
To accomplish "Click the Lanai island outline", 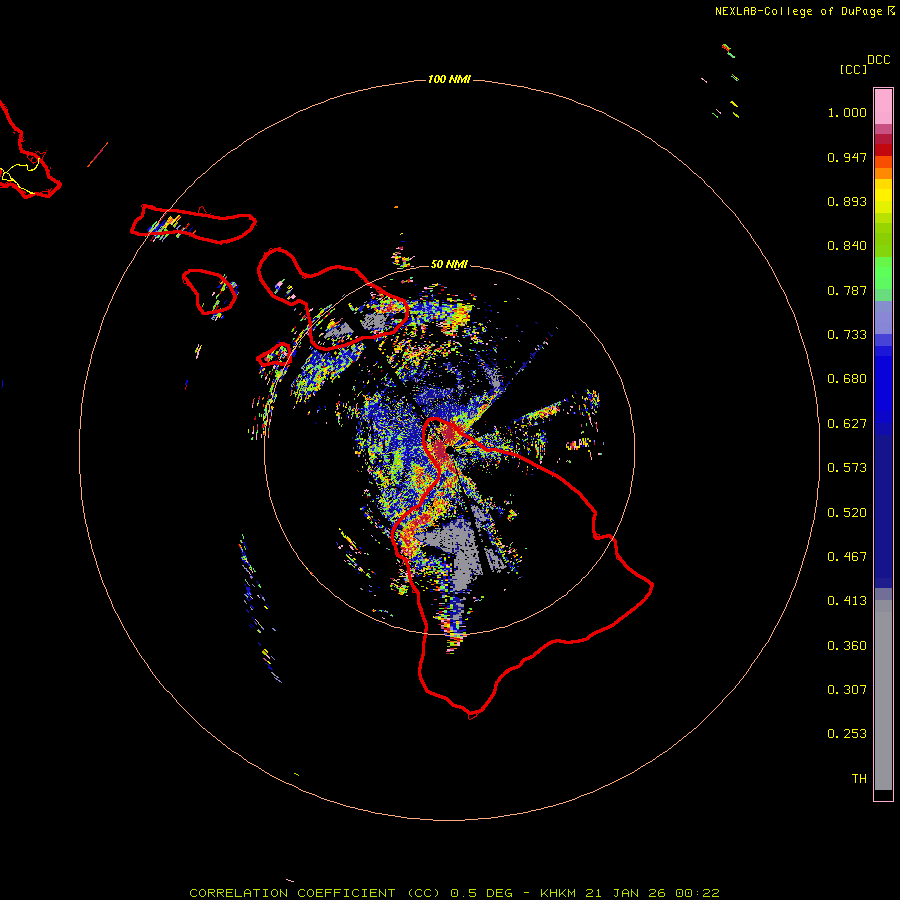I will click(210, 292).
